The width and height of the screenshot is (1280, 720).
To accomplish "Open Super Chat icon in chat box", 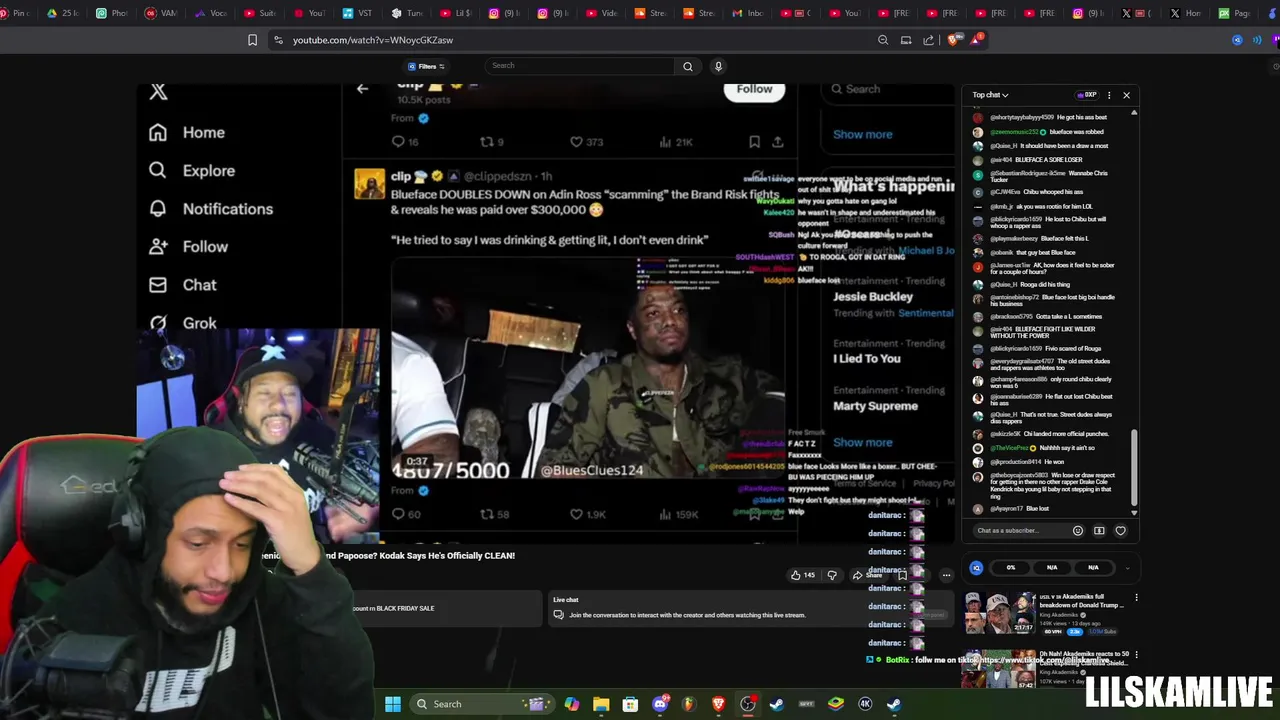I will 1098,531.
